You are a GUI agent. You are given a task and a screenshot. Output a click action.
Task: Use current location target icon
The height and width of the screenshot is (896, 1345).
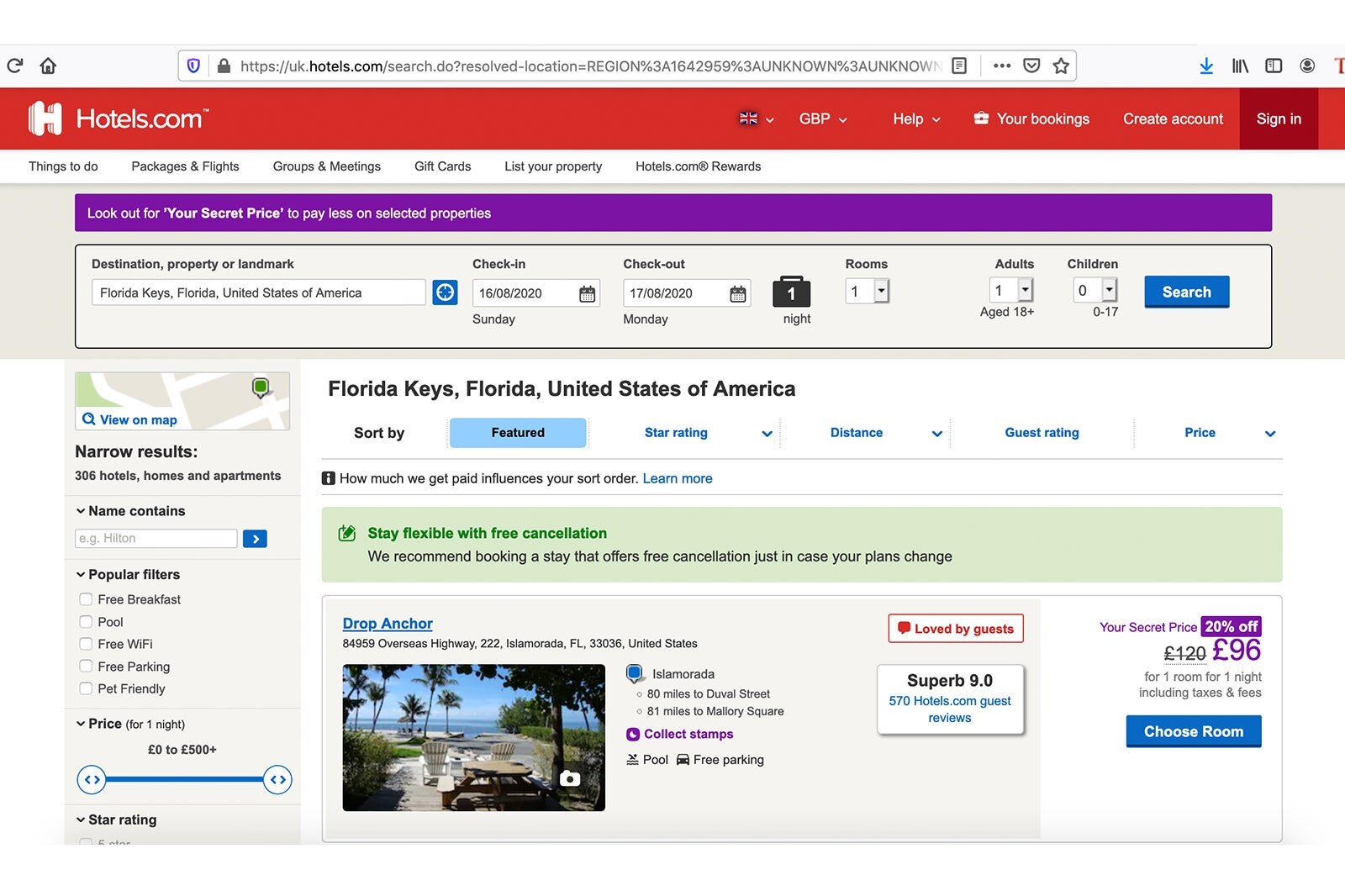445,293
